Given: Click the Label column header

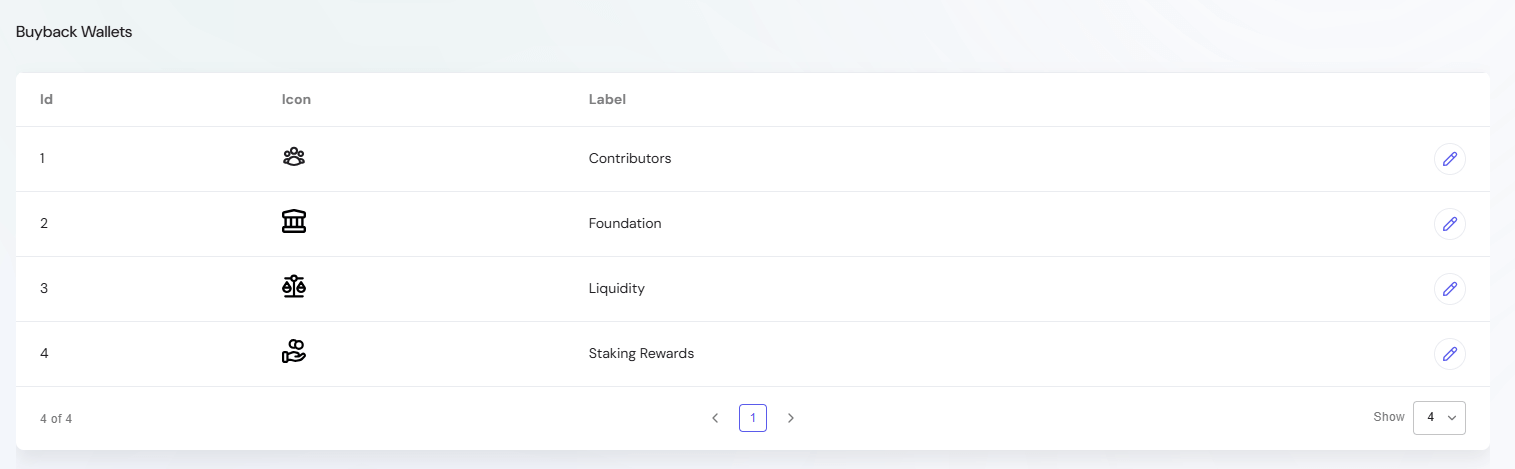Looking at the screenshot, I should pos(607,99).
